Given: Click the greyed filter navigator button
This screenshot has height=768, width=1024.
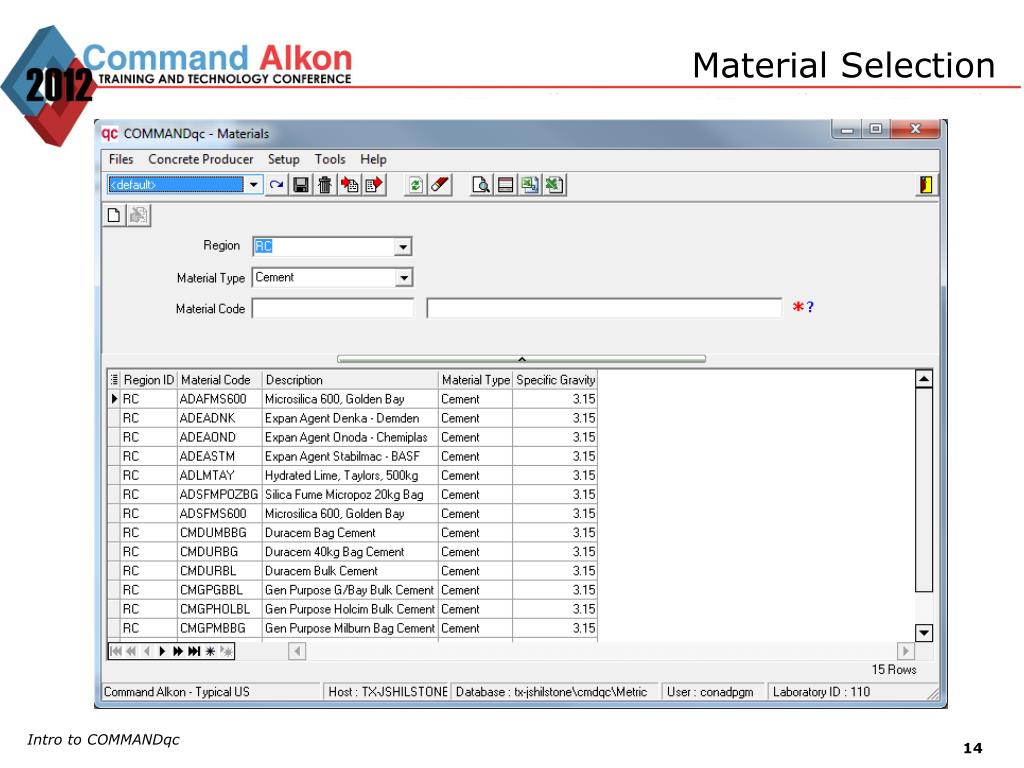Looking at the screenshot, I should [226, 651].
